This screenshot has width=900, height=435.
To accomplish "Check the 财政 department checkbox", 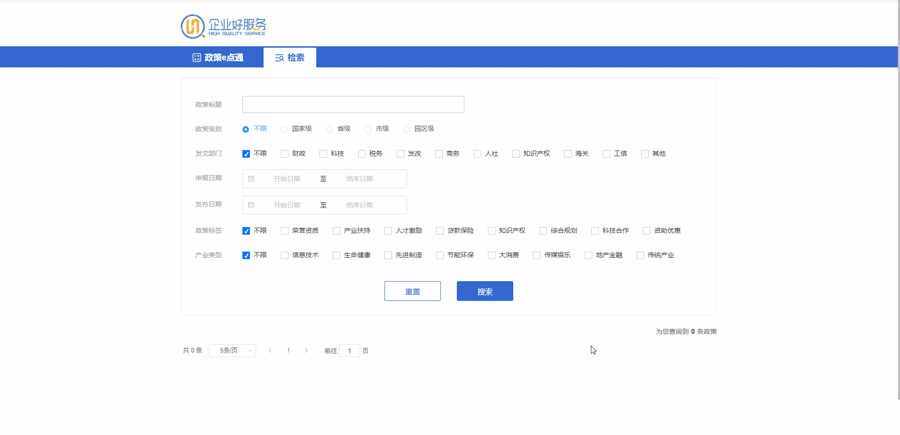I will coord(285,154).
